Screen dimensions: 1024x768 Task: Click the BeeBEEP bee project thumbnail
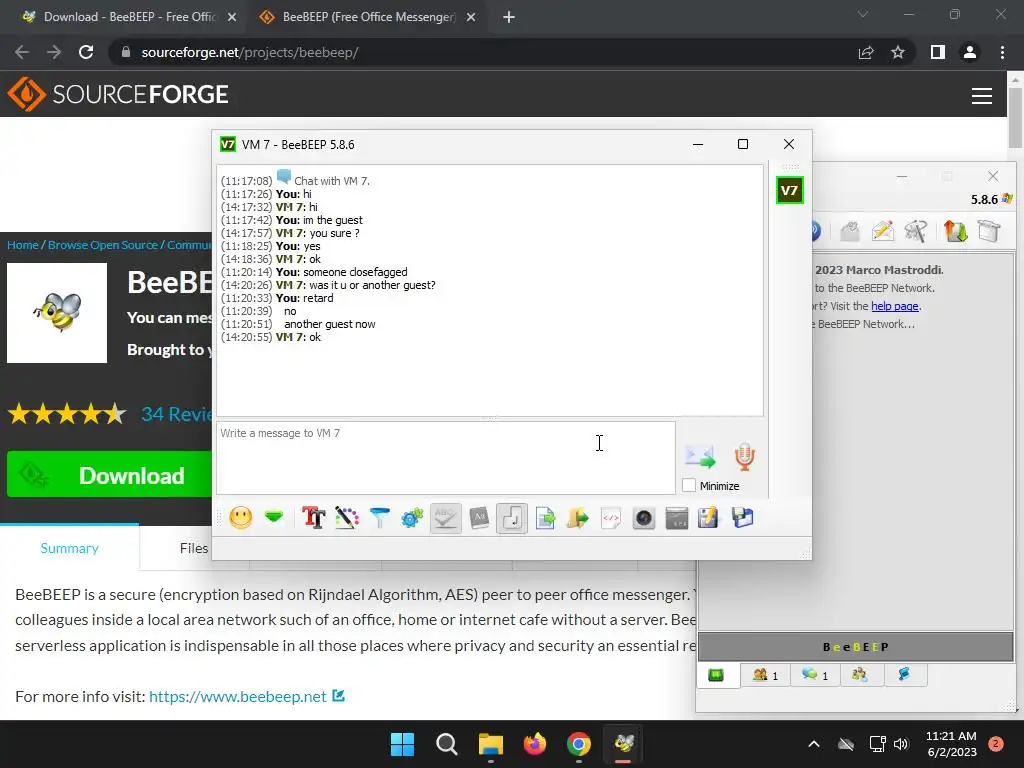tap(57, 313)
